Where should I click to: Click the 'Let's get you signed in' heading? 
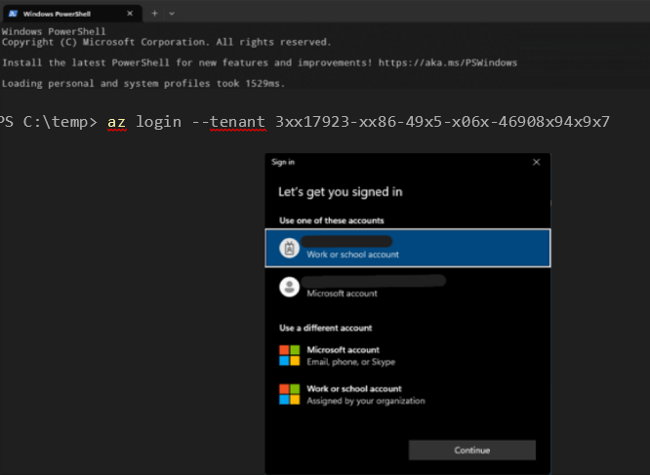click(x=340, y=191)
